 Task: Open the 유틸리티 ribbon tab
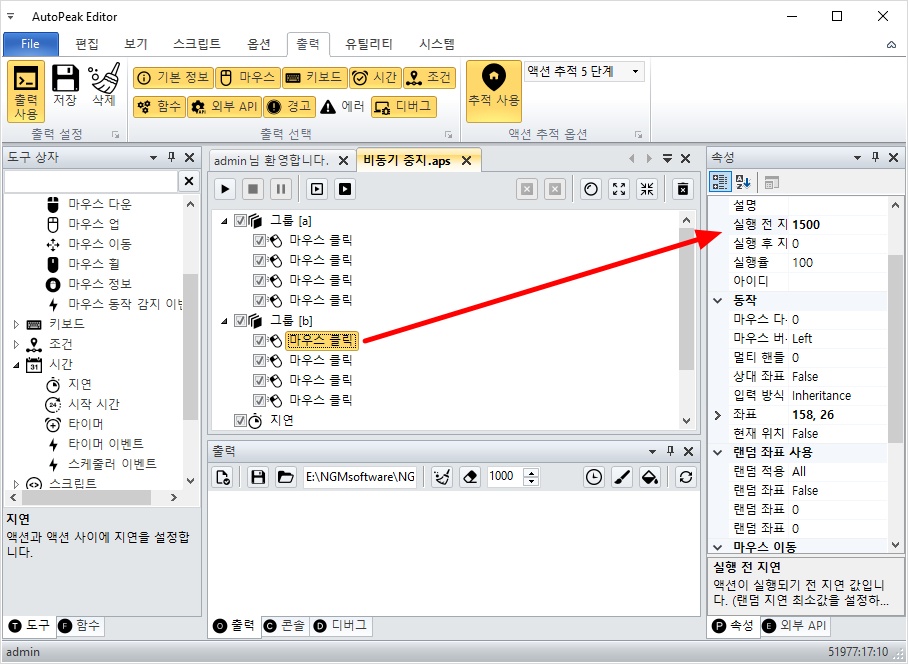(x=368, y=44)
